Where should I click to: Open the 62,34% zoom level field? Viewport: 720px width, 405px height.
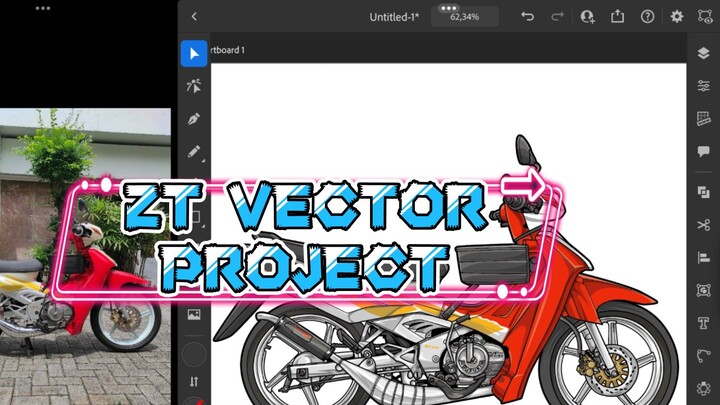(x=465, y=17)
